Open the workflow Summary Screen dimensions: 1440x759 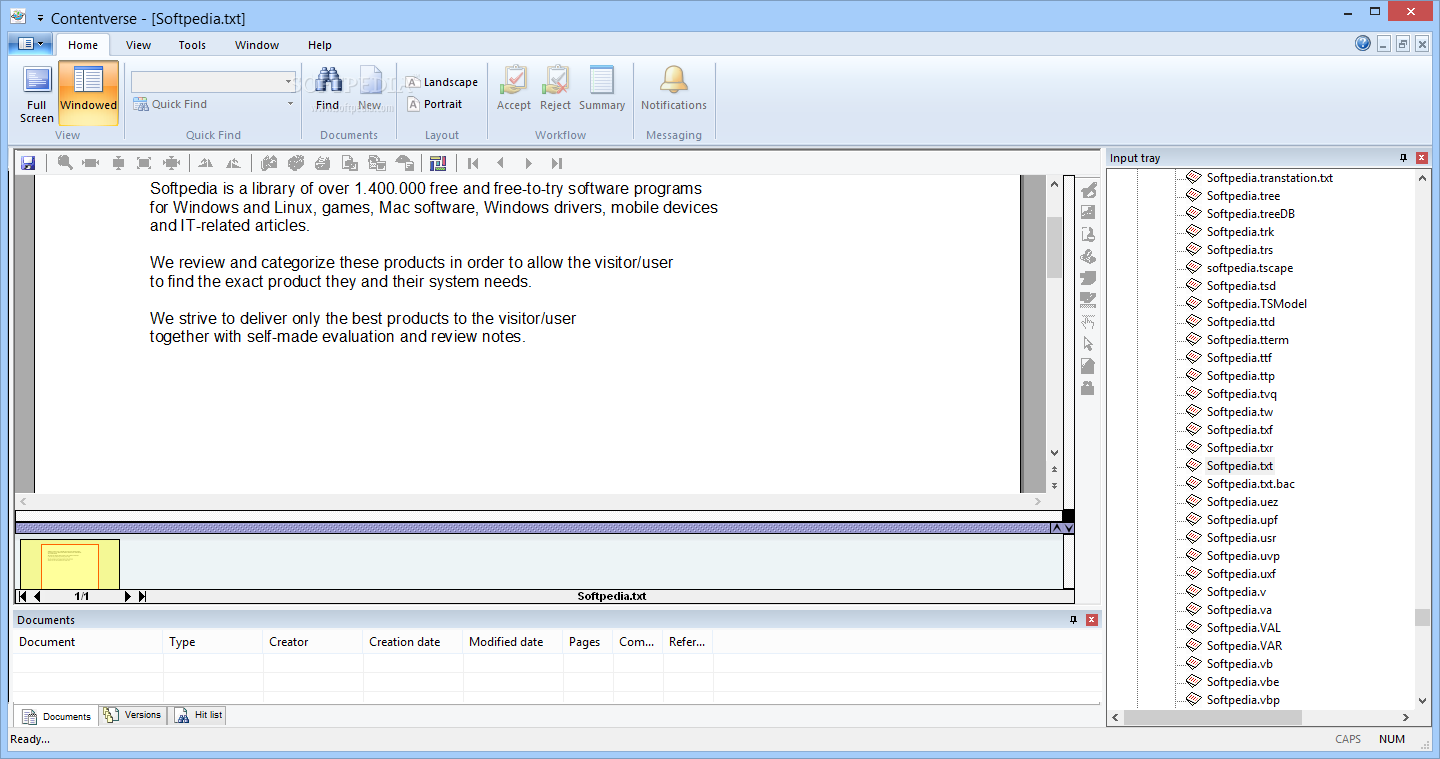[602, 88]
